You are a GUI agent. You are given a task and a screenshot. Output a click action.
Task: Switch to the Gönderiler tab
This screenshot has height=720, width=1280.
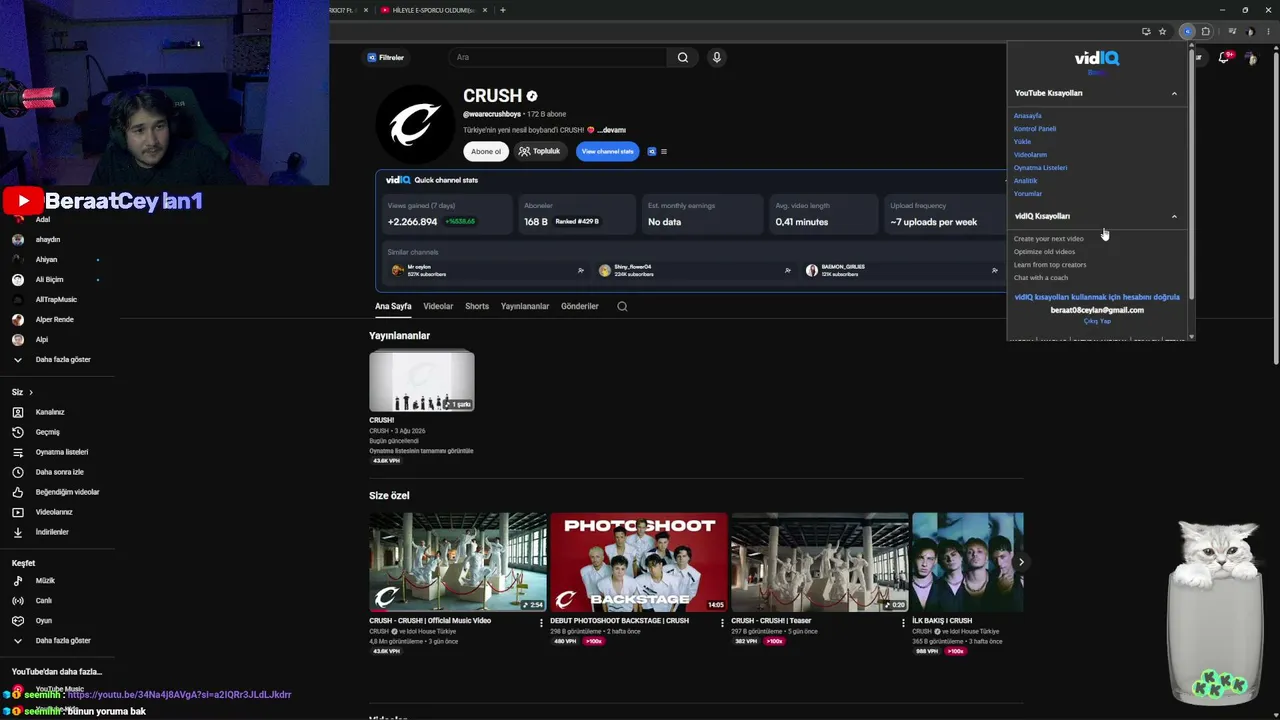click(580, 306)
